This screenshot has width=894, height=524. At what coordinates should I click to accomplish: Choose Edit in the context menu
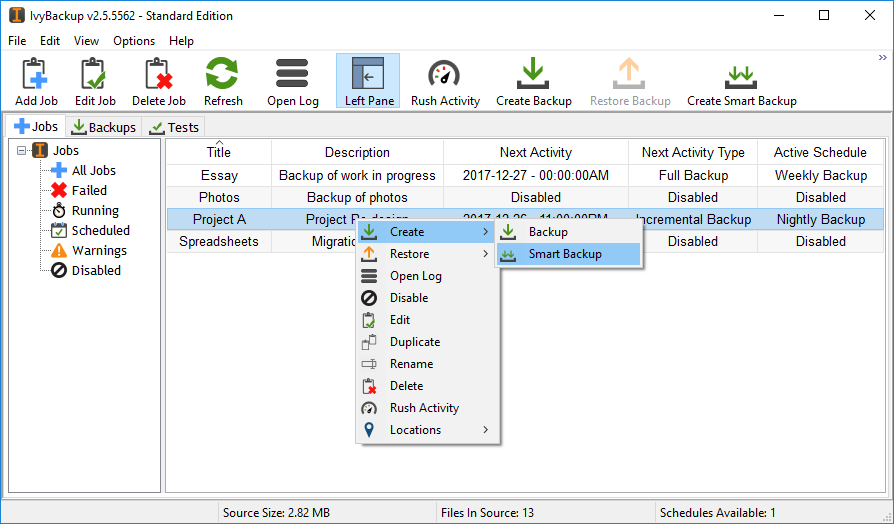coord(428,320)
